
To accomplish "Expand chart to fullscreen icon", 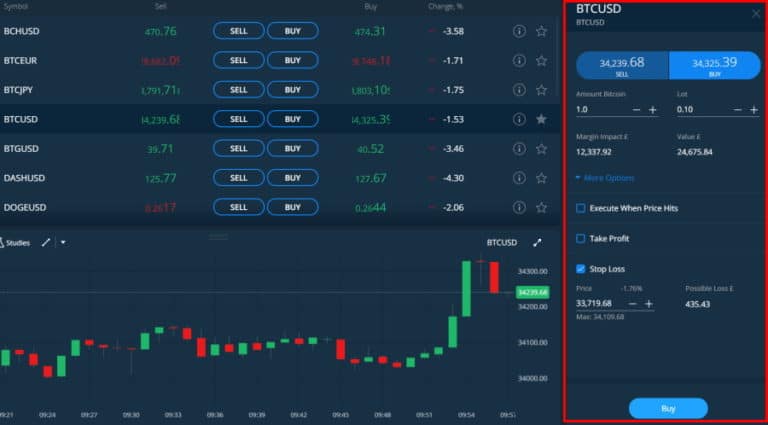I will pos(537,242).
